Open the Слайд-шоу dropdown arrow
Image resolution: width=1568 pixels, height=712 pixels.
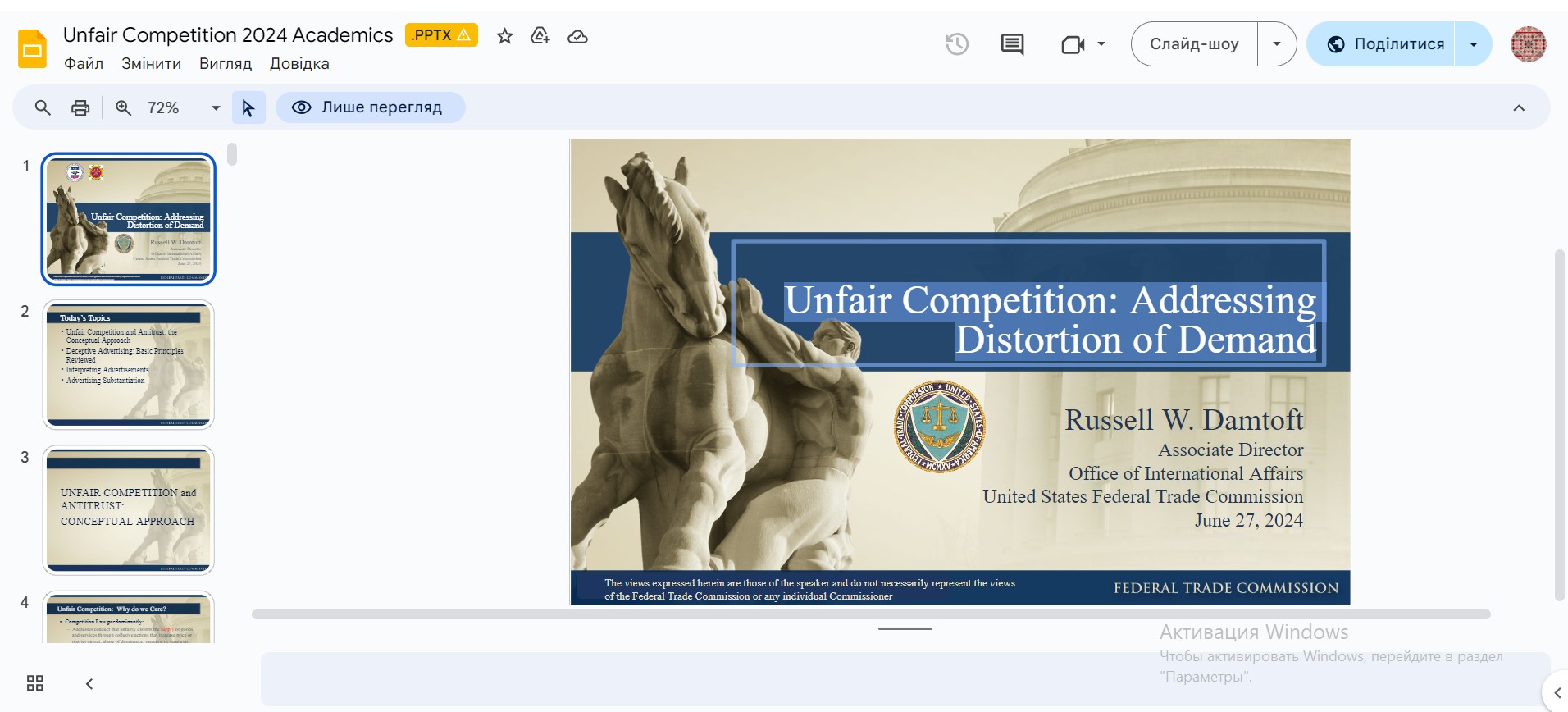coord(1277,44)
